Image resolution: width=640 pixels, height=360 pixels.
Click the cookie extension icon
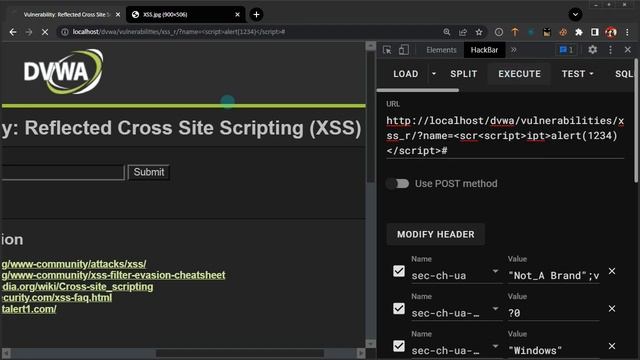point(563,32)
